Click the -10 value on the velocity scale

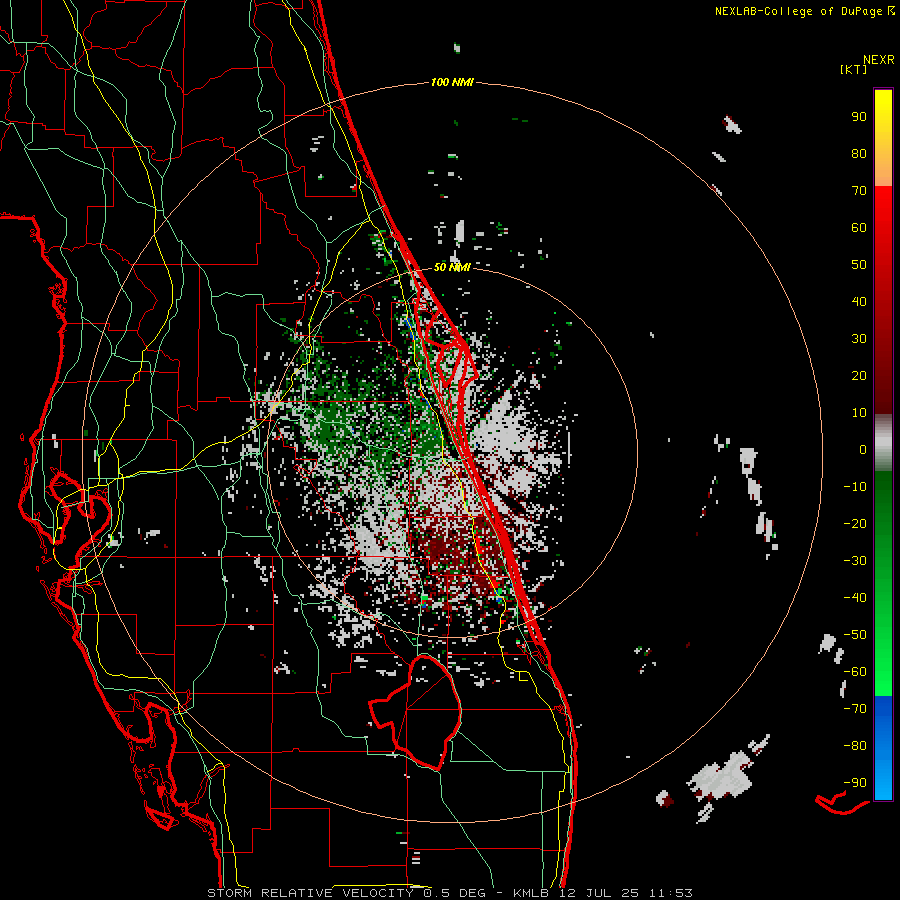[855, 487]
